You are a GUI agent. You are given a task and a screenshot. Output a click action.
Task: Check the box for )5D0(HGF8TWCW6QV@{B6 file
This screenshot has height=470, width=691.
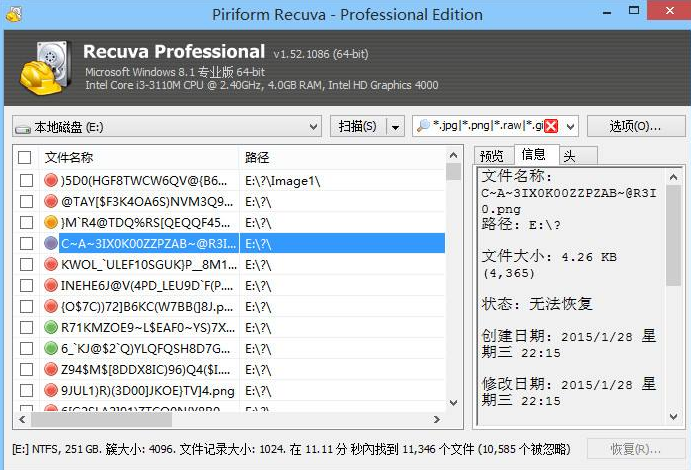pos(26,180)
